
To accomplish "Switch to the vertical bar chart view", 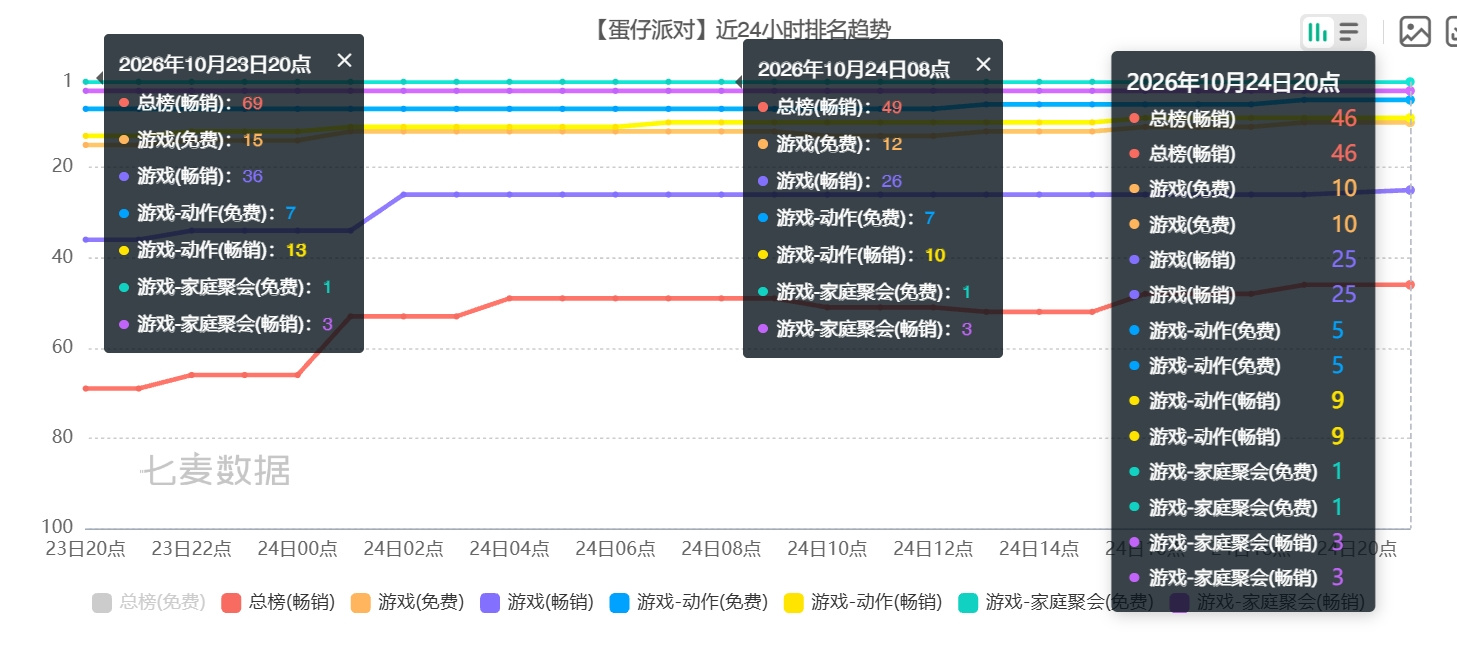I will pos(1317,32).
